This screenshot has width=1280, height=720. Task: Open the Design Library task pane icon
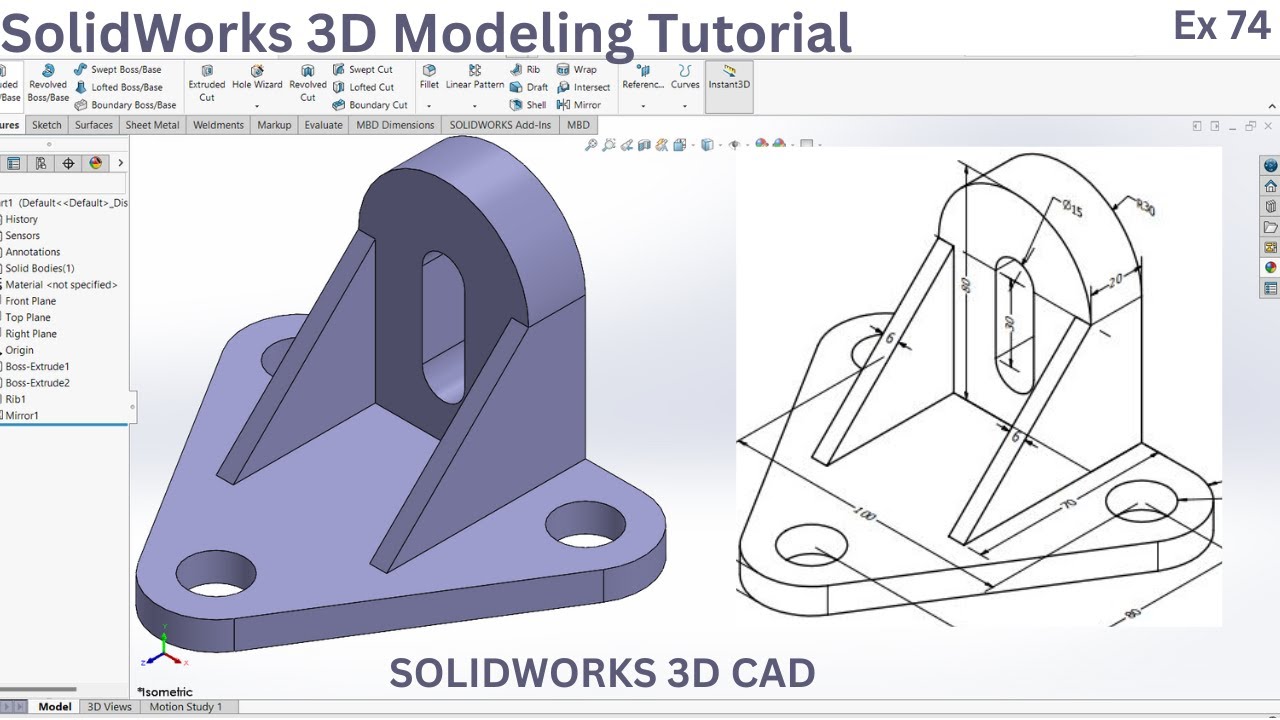(x=1270, y=206)
